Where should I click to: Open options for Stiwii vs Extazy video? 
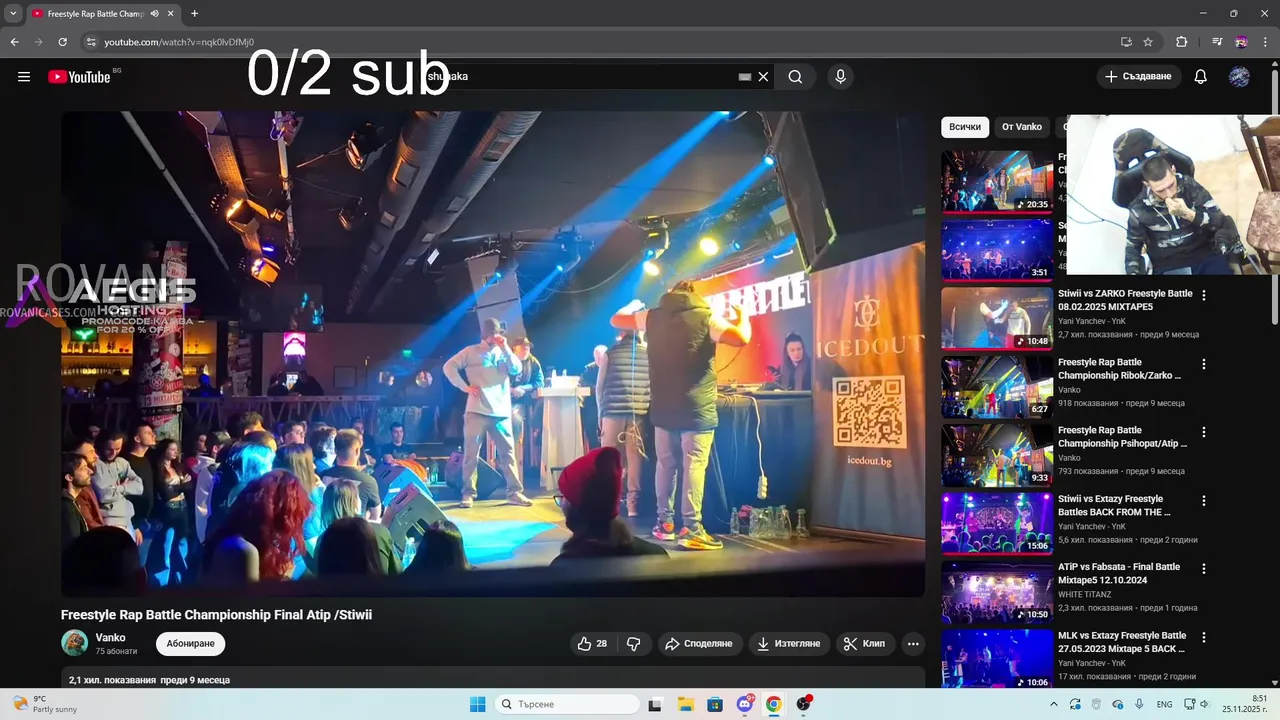[1204, 501]
